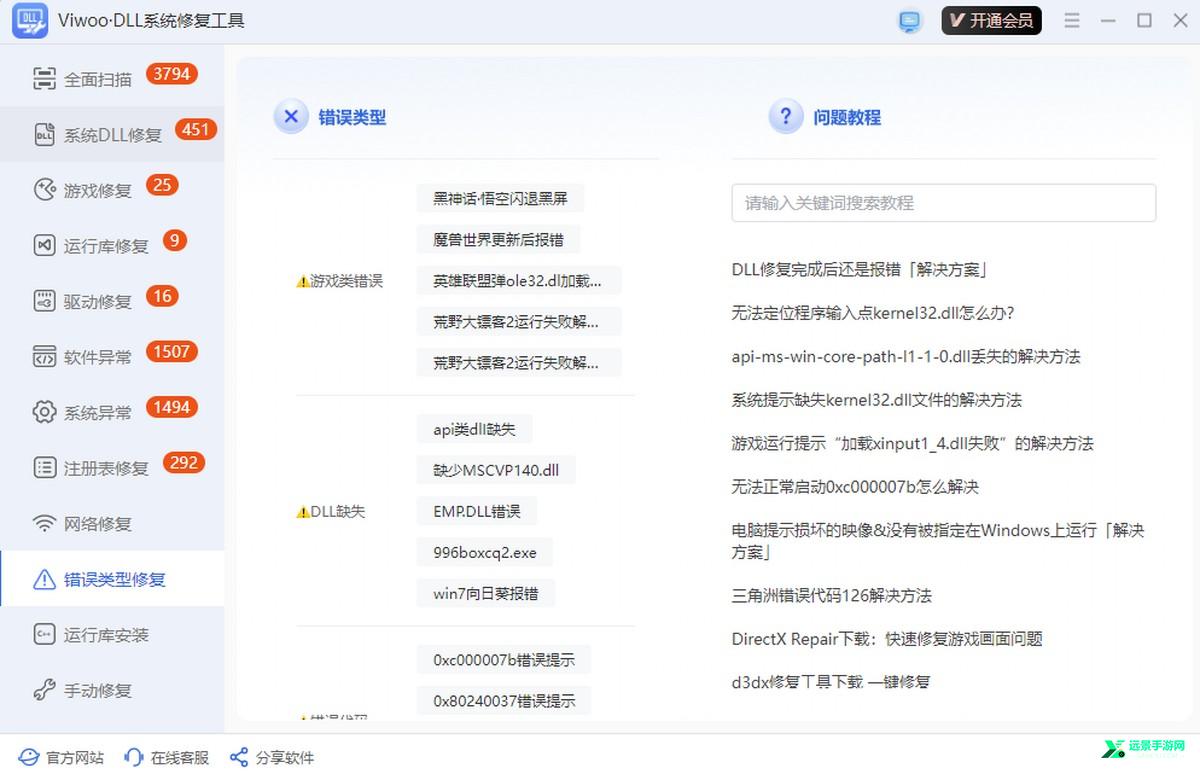
Task: Choose the 996boxcq2.exe tag
Action: [485, 552]
